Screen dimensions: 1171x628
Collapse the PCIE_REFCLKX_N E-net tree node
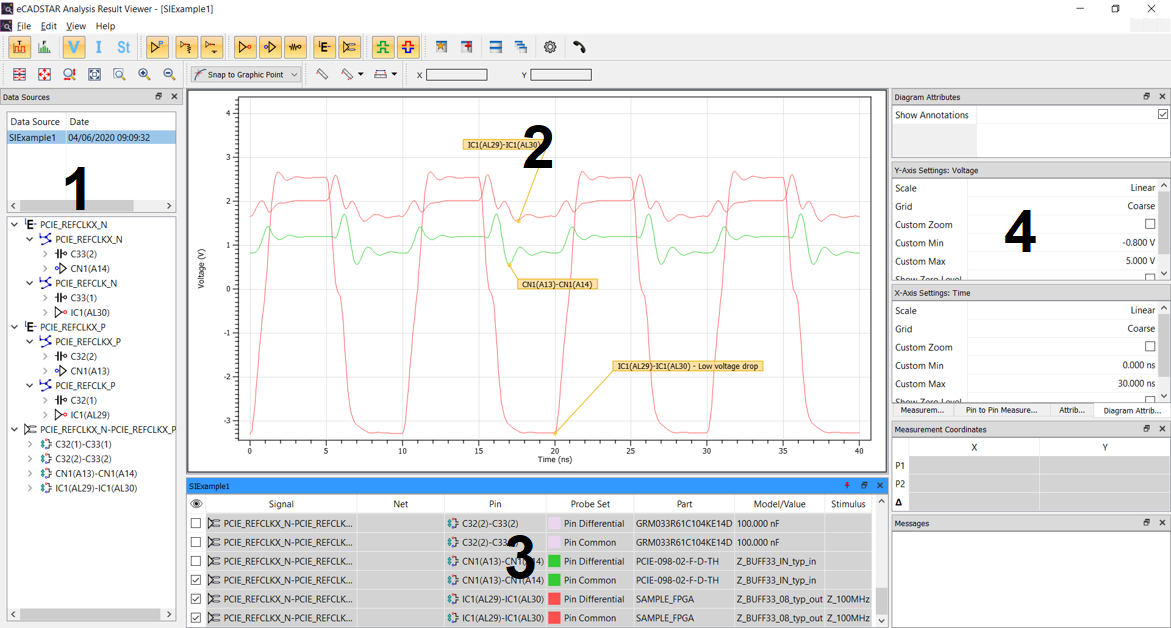tap(14, 224)
